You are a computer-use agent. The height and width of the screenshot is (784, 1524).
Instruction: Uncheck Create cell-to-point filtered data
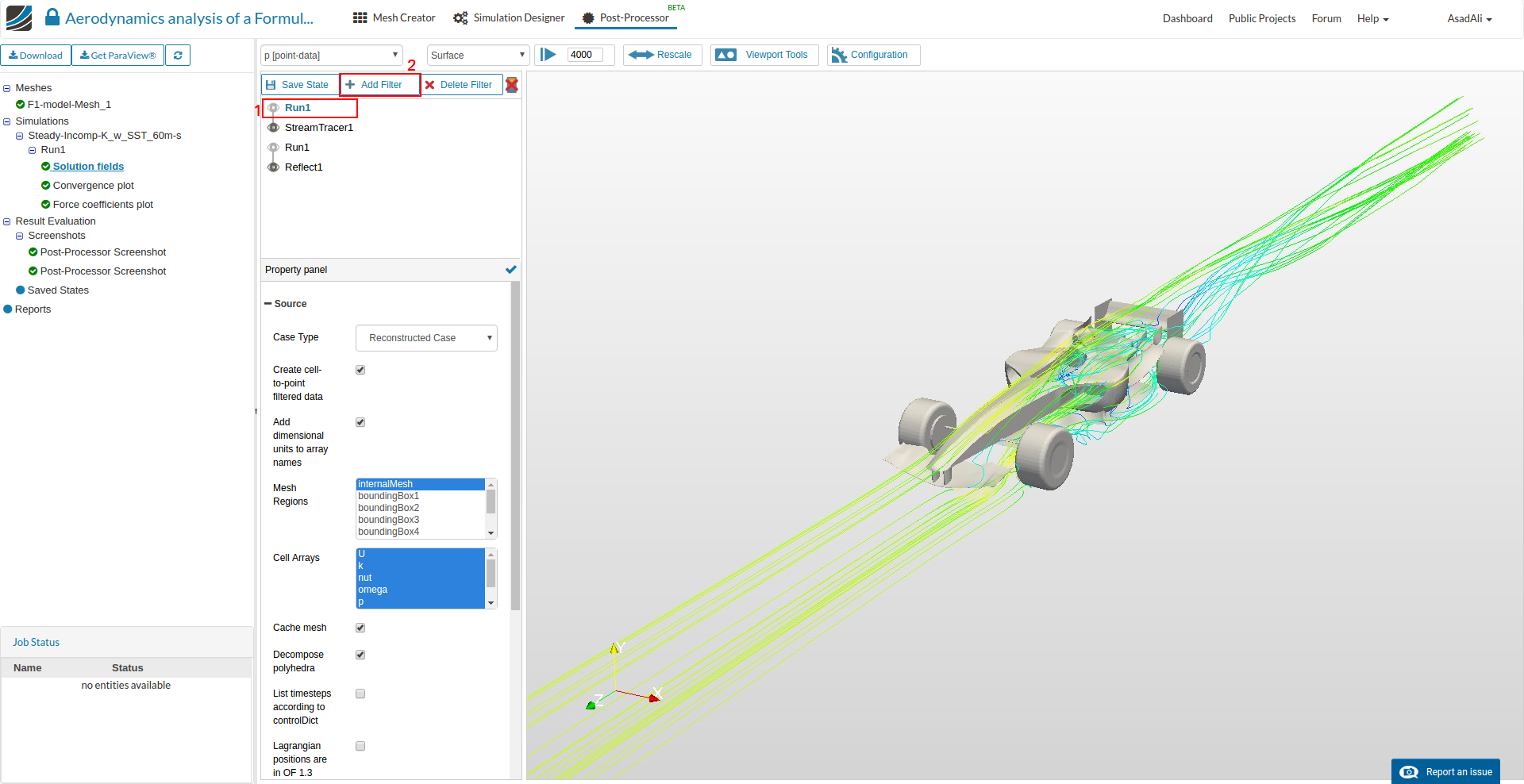pos(360,370)
